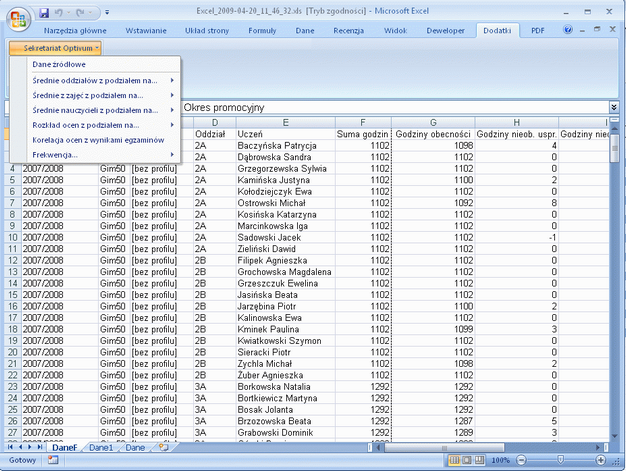Open the Układ strony ribbon tab

(x=207, y=30)
